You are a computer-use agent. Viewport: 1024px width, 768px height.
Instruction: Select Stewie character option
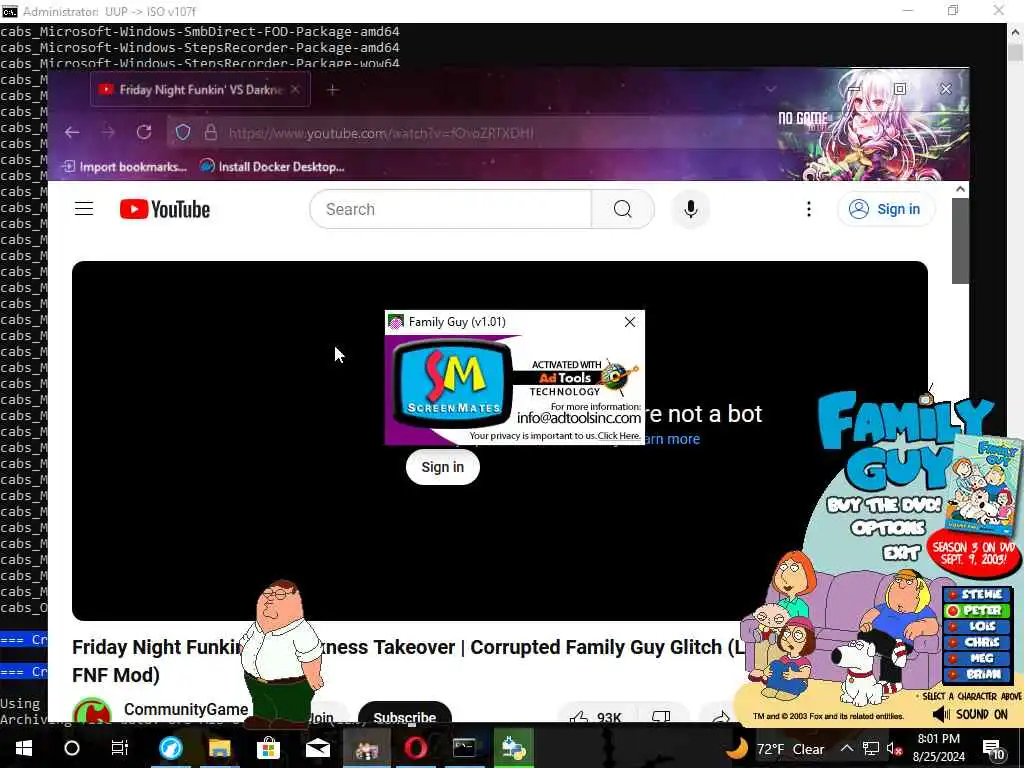[976, 594]
